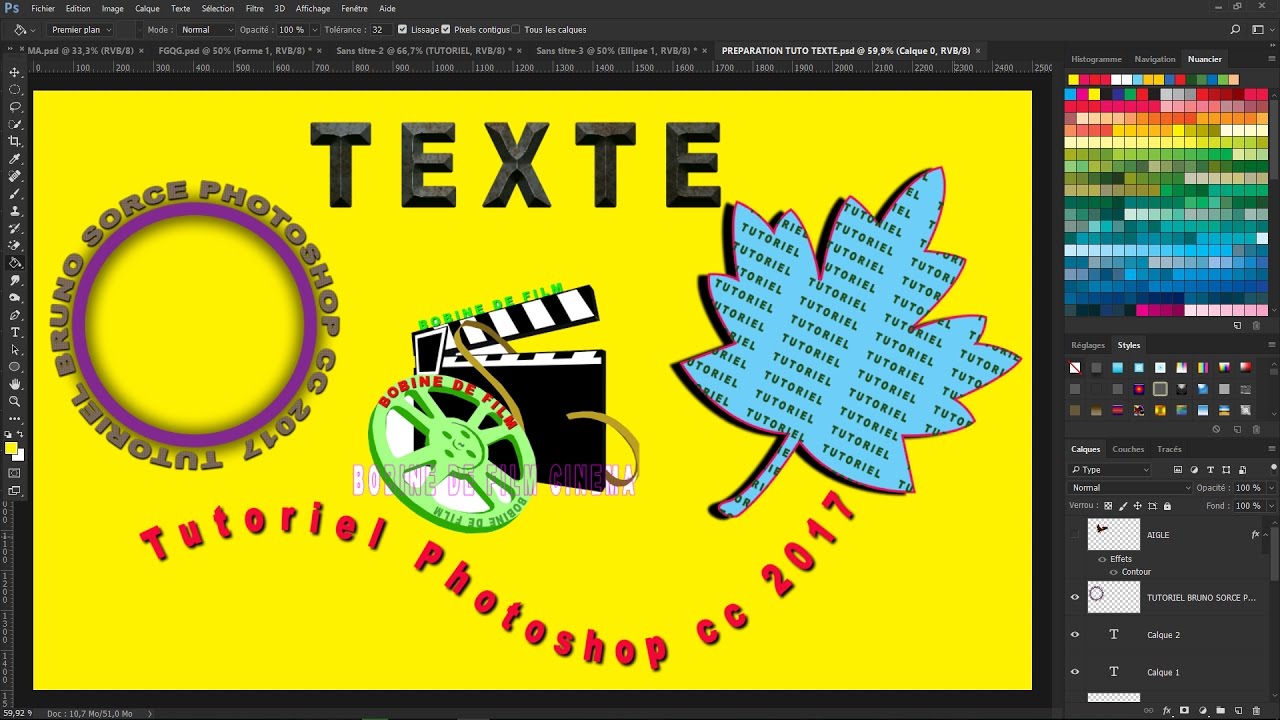Toggle Effets visibility on AIGLE layer

click(x=1102, y=559)
